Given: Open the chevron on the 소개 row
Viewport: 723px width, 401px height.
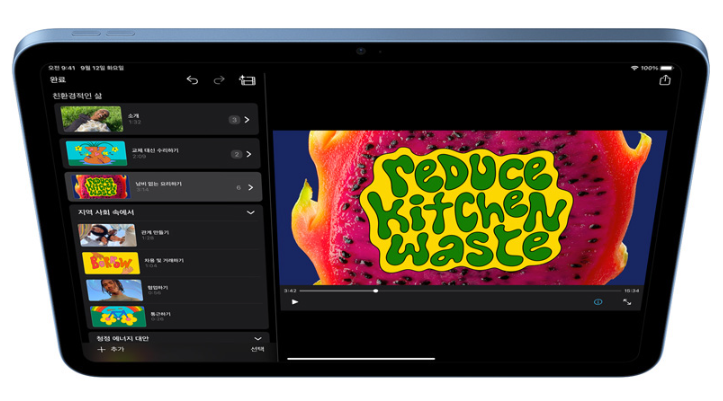Looking at the screenshot, I should [x=247, y=120].
